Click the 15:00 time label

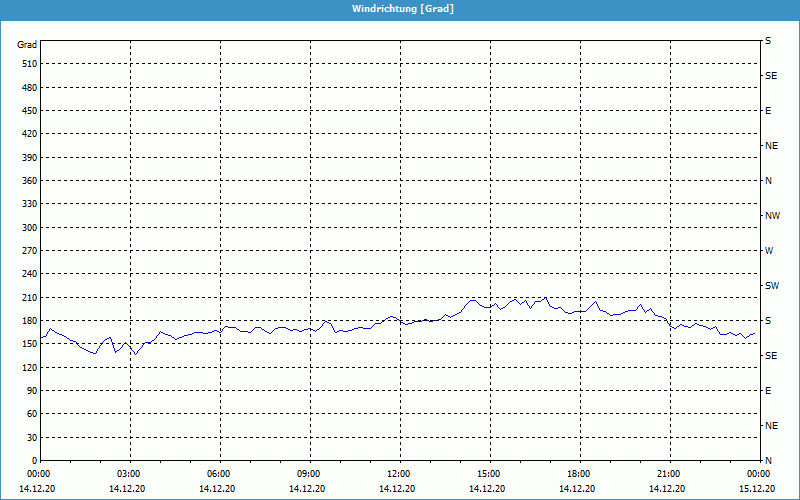click(489, 474)
